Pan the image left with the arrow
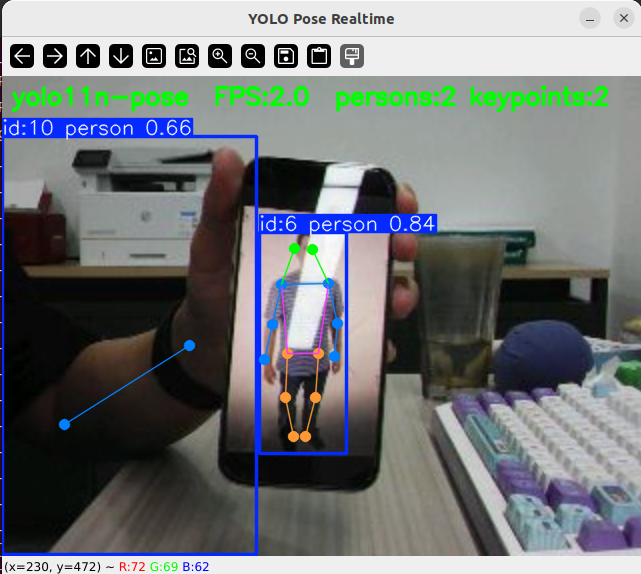The width and height of the screenshot is (641, 574). pos(22,56)
